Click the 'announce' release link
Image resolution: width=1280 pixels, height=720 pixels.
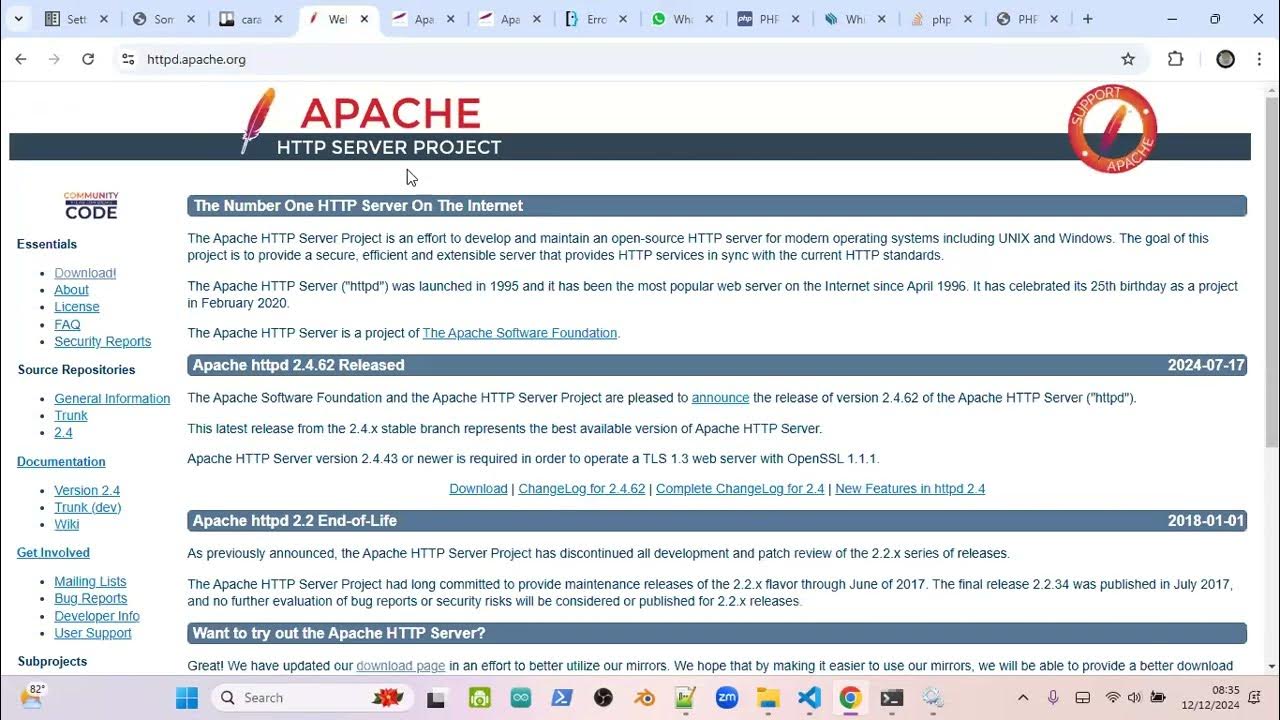pos(720,397)
